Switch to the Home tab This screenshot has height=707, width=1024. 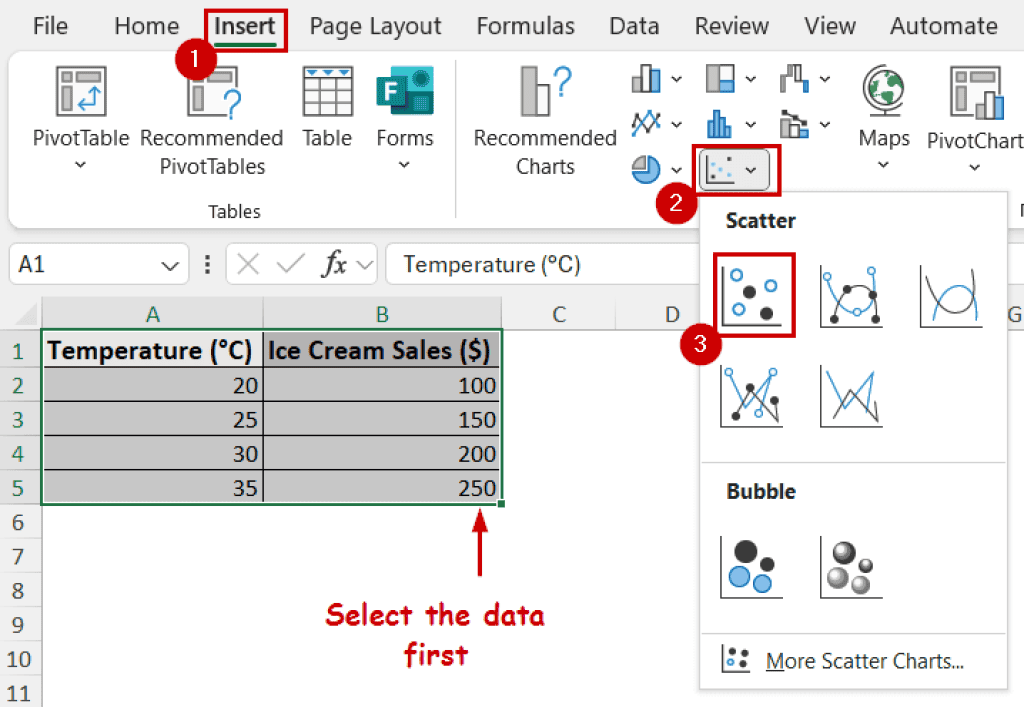[x=146, y=26]
